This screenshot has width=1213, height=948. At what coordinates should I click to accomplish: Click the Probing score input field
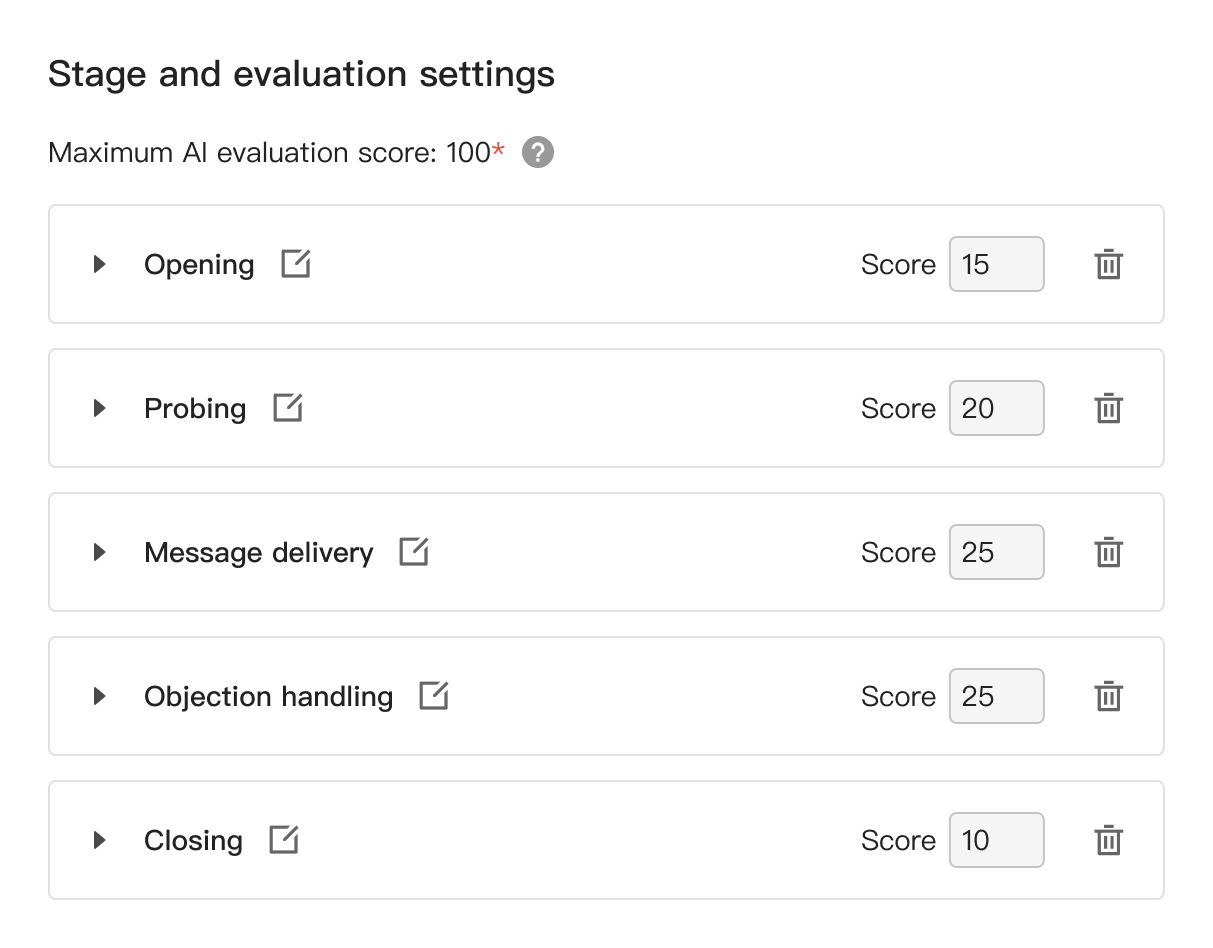996,408
